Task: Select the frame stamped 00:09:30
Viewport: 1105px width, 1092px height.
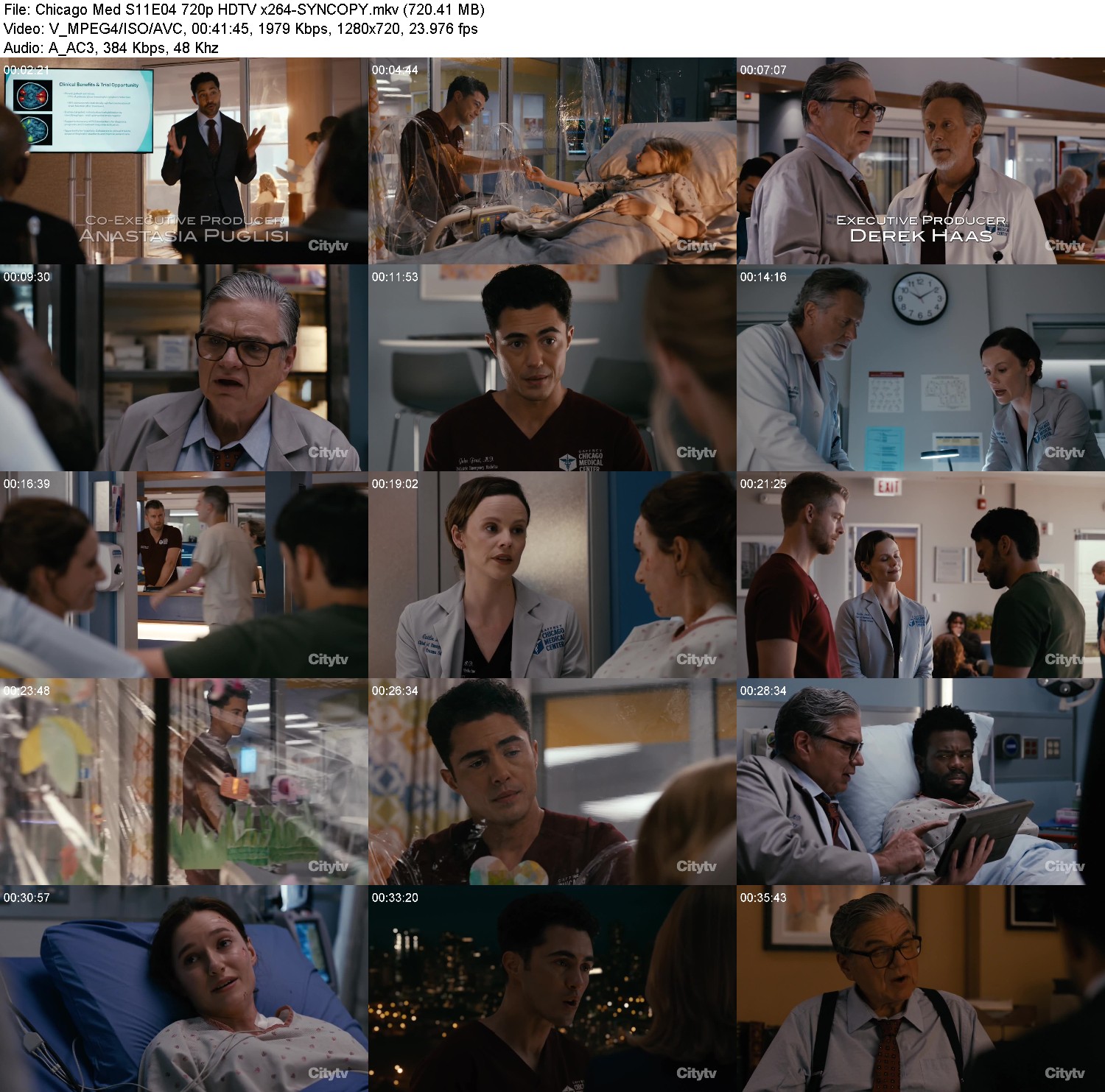Action: tap(184, 367)
